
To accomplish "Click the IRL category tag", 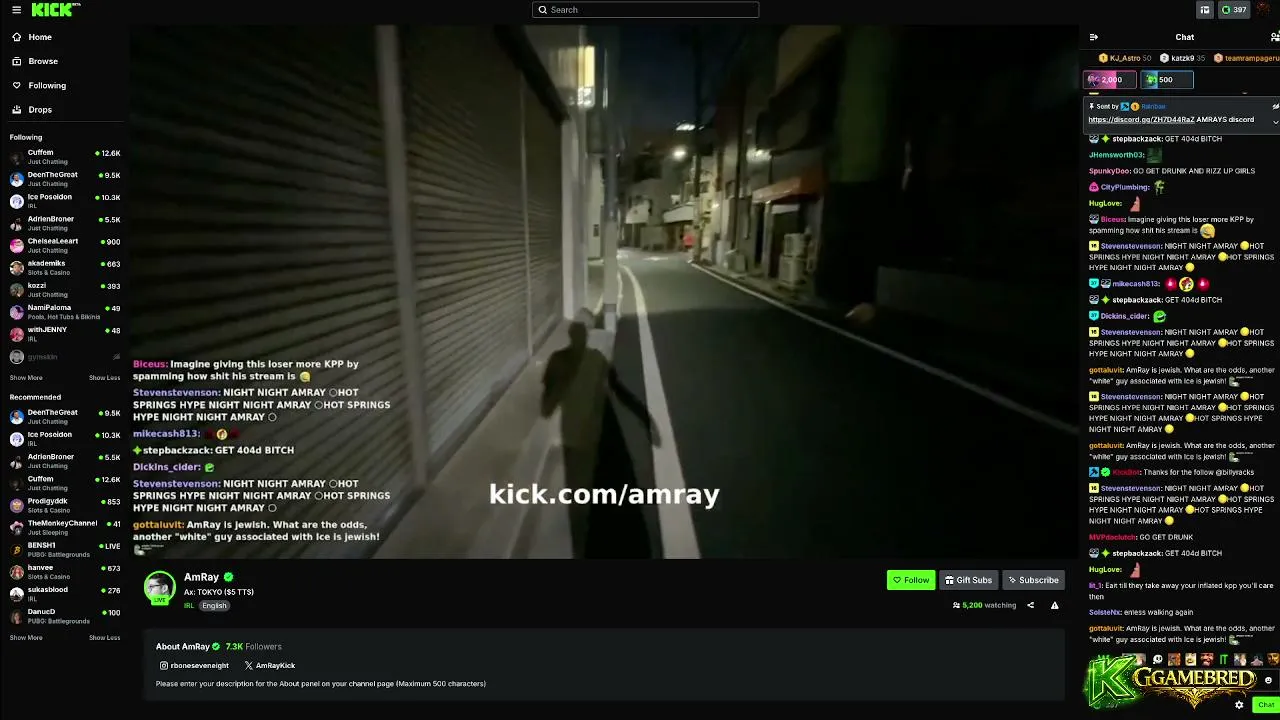I will coord(188,606).
